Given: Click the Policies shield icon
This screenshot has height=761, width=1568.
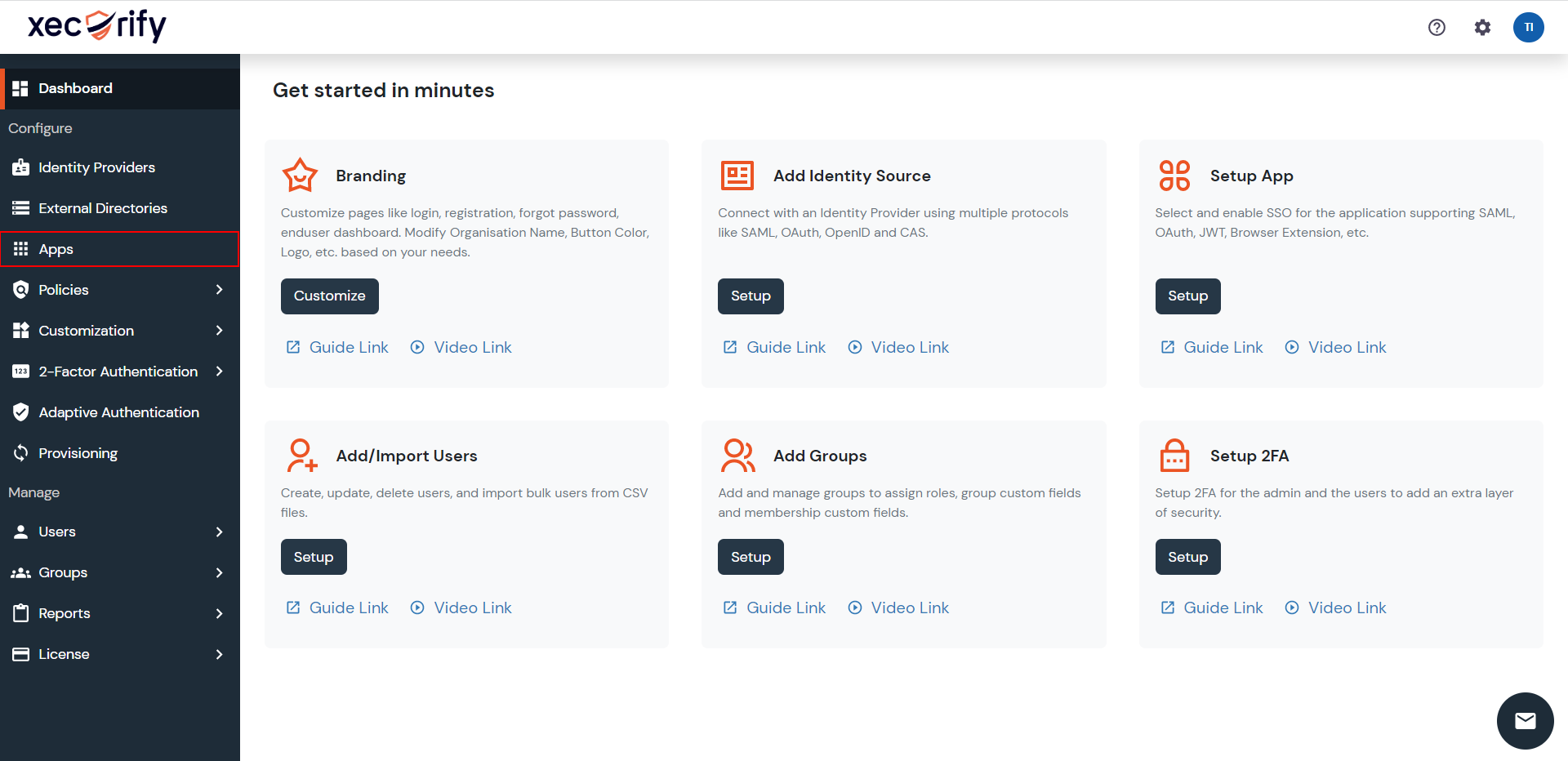Looking at the screenshot, I should (x=20, y=290).
